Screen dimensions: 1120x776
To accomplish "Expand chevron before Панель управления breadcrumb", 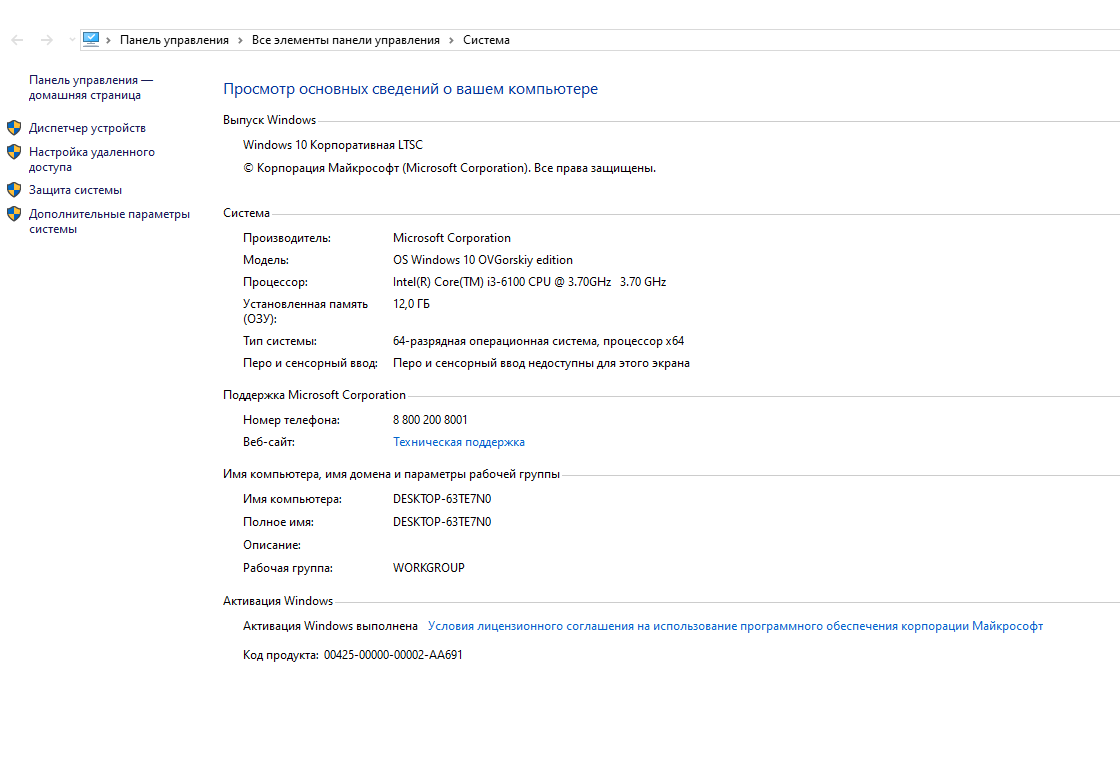I will click(109, 40).
